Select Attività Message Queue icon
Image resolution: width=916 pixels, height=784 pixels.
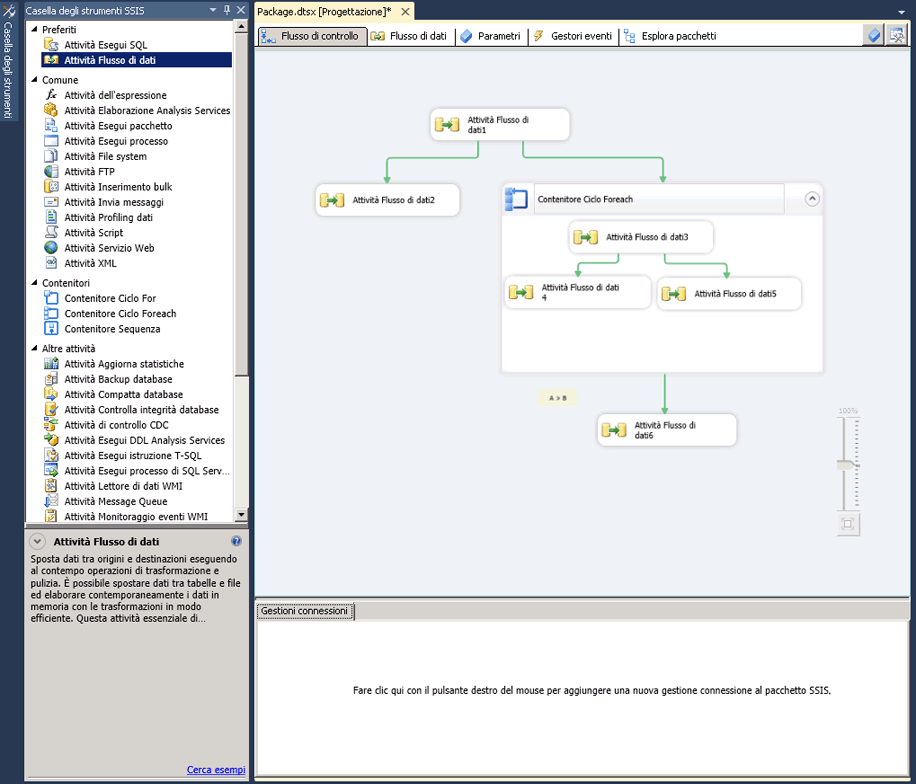pyautogui.click(x=51, y=501)
